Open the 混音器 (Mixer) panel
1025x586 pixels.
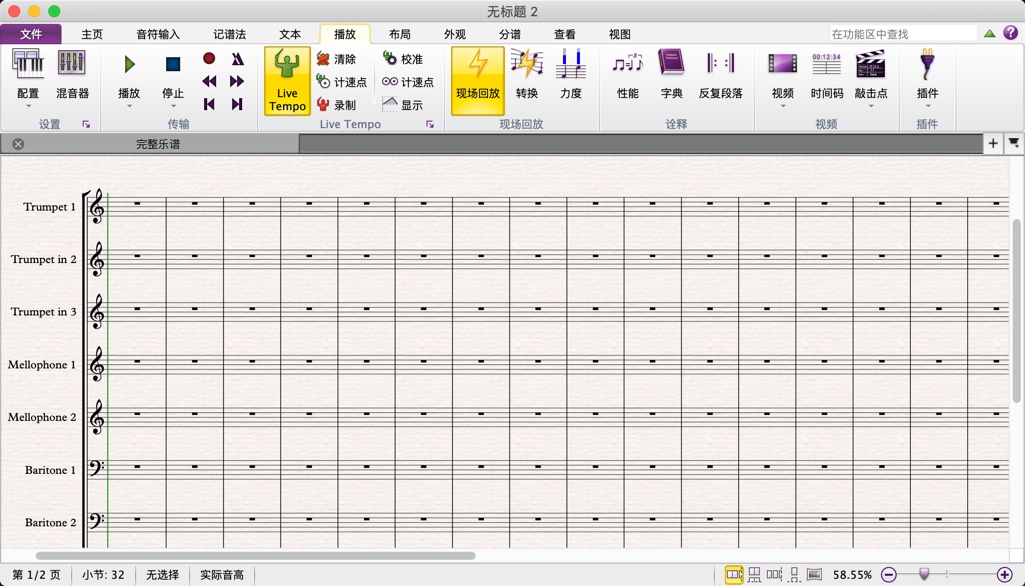pyautogui.click(x=70, y=75)
